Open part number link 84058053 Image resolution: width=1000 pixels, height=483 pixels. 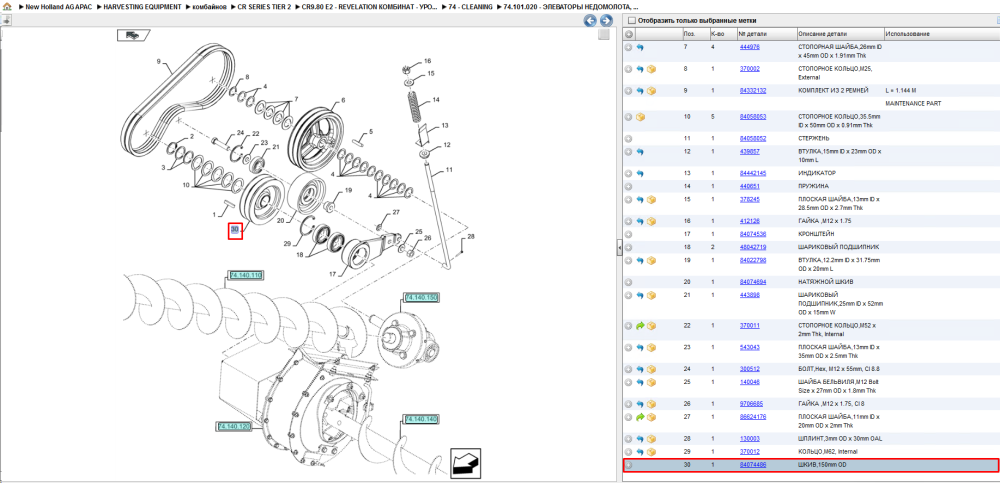pos(753,117)
